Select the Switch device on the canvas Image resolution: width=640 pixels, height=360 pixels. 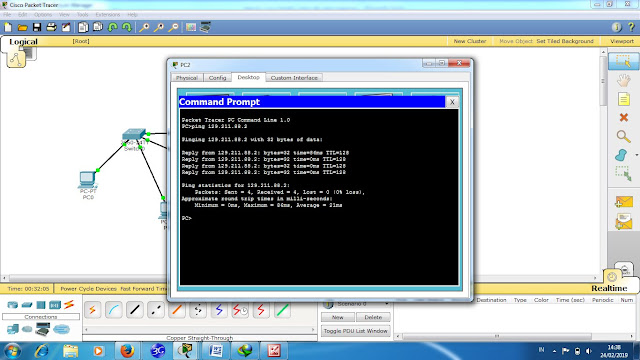pos(134,134)
